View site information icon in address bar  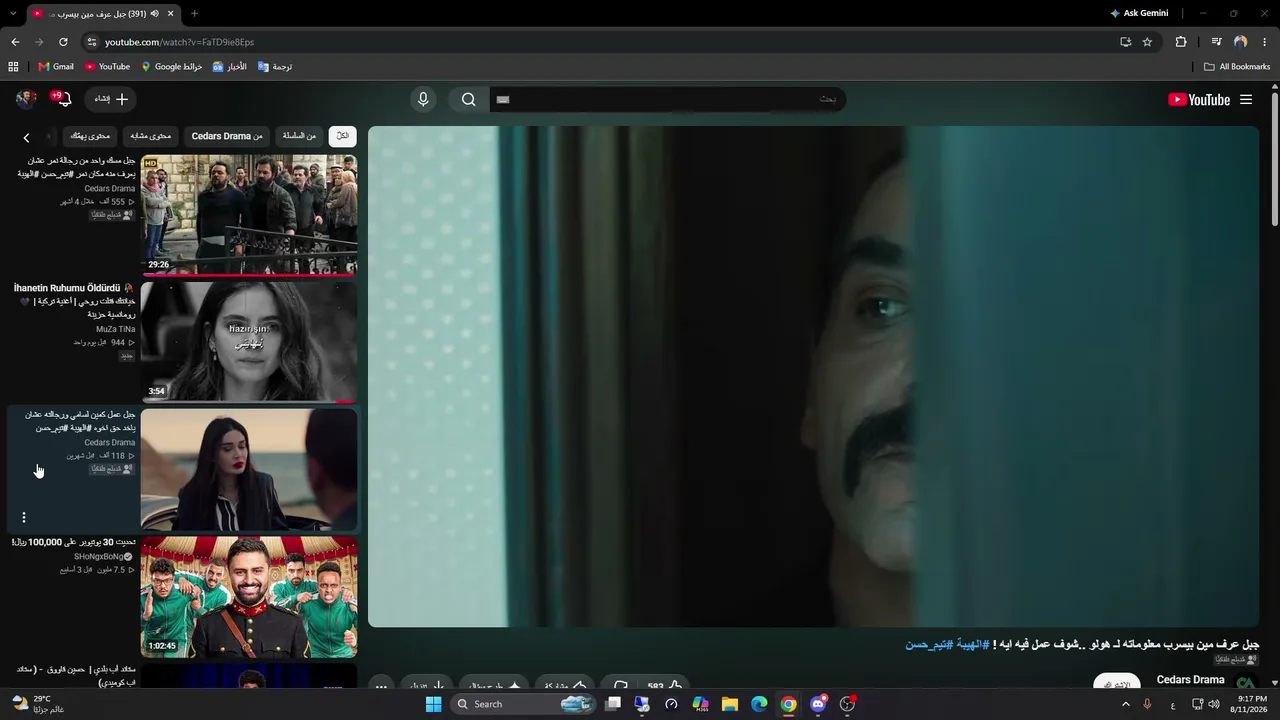(92, 42)
